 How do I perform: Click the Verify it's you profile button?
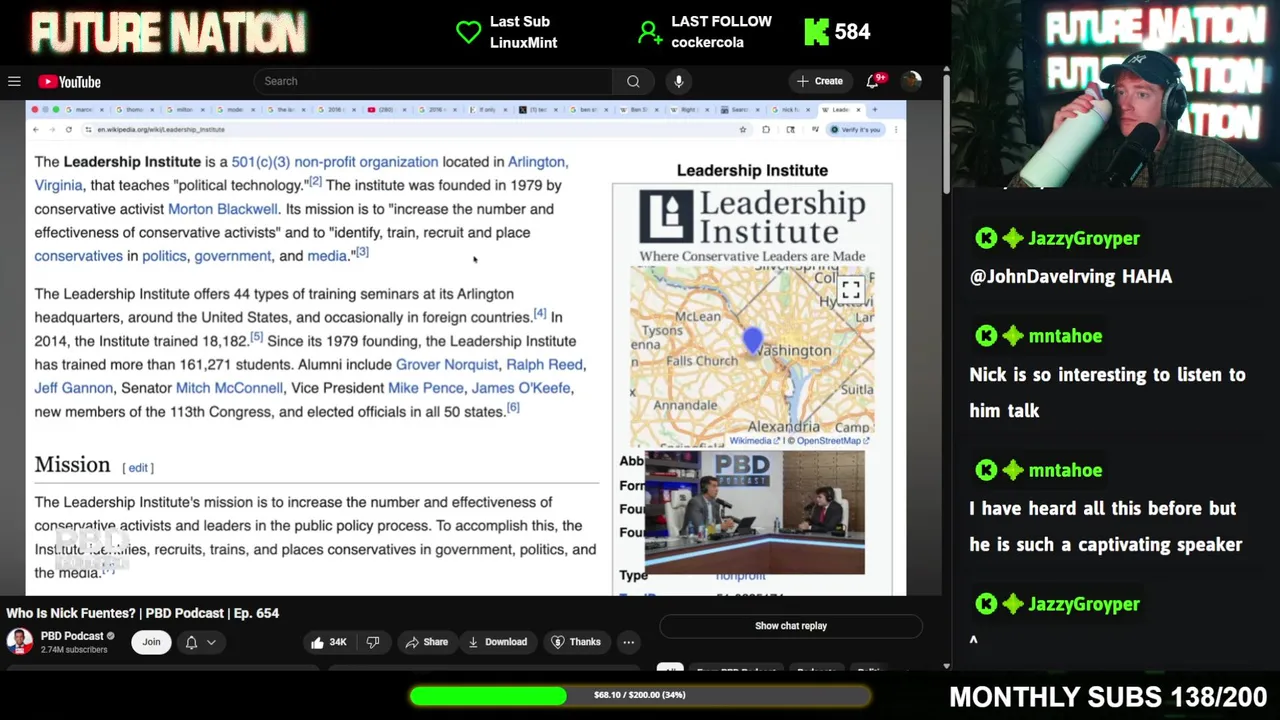click(856, 130)
